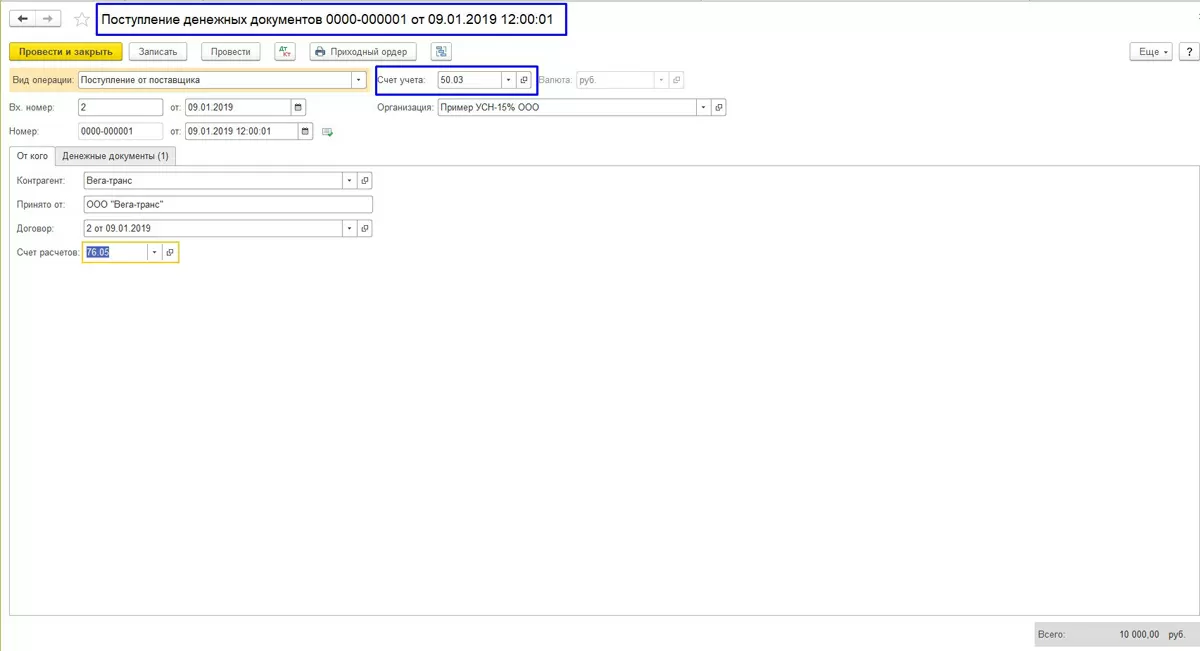The image size is (1200, 651).
Task: Go back with the left arrow icon
Action: 23,19
